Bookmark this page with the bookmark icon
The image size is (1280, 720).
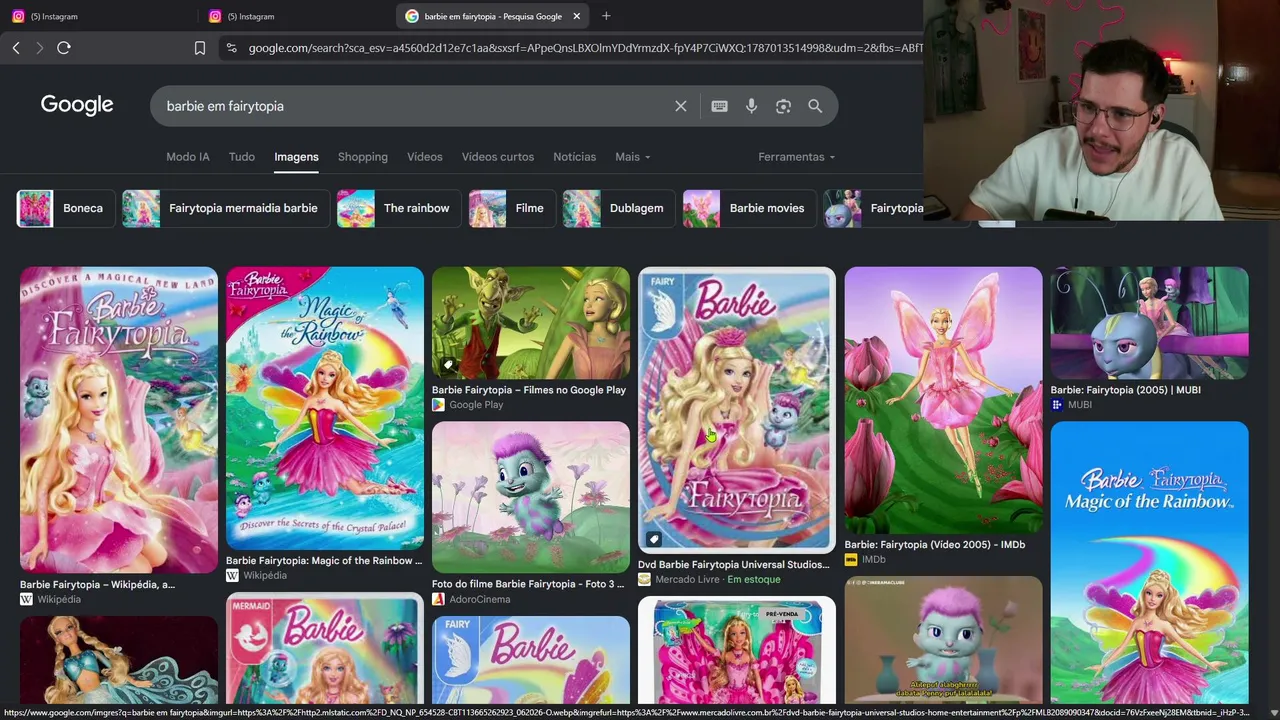200,48
